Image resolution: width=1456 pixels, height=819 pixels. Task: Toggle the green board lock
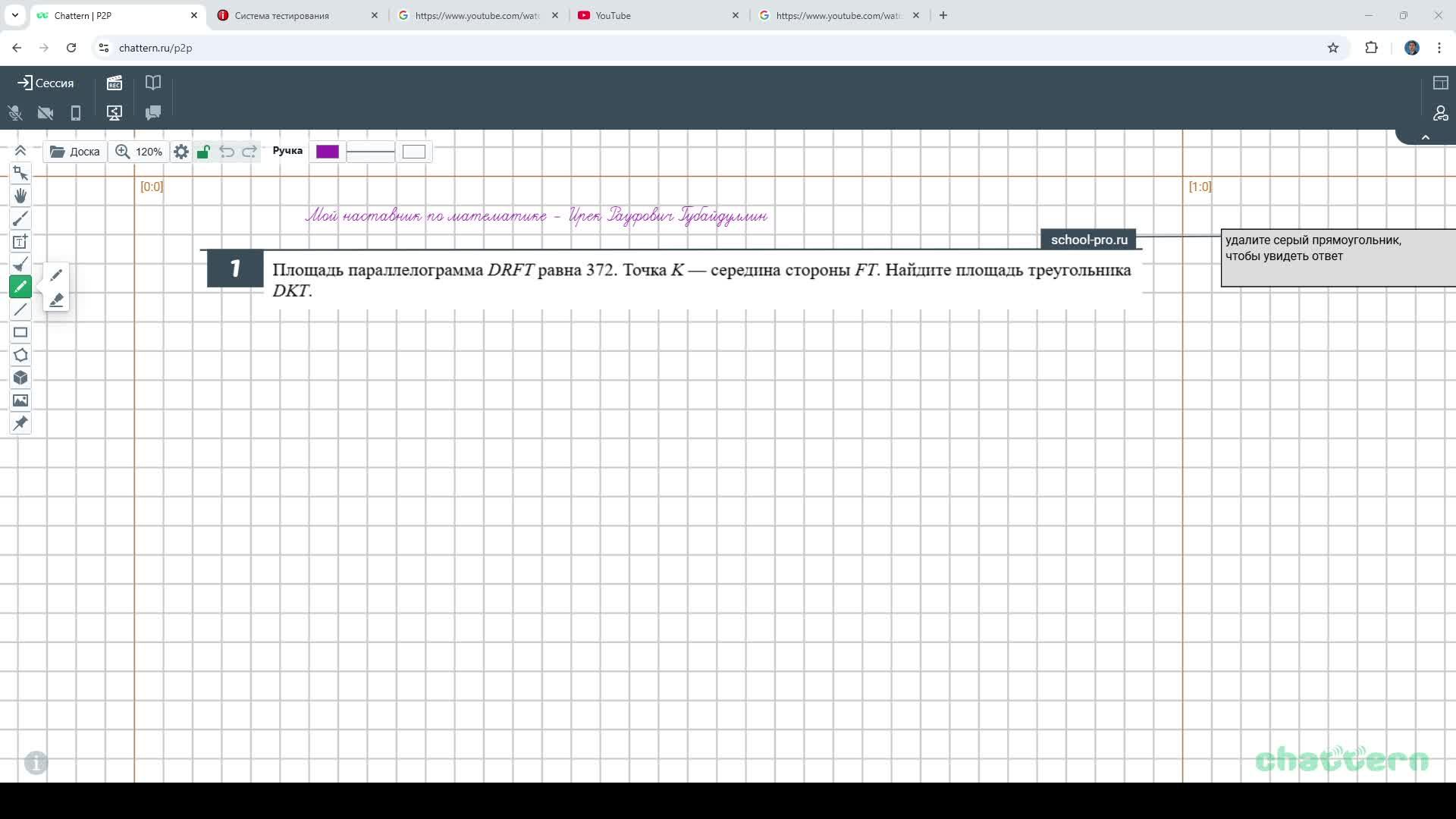(x=203, y=152)
